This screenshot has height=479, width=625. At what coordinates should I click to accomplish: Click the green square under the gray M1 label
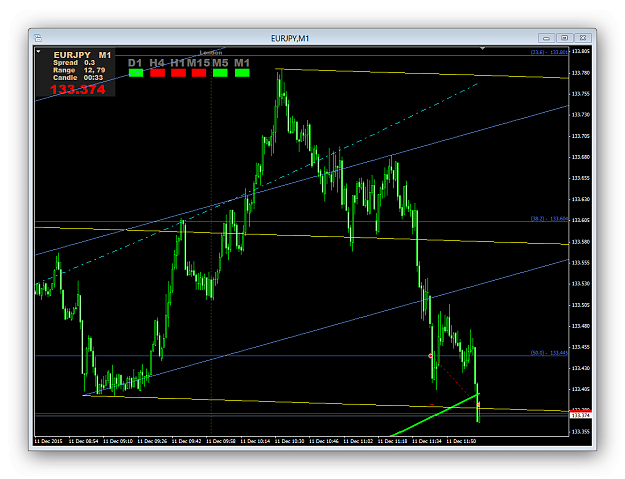tap(242, 73)
